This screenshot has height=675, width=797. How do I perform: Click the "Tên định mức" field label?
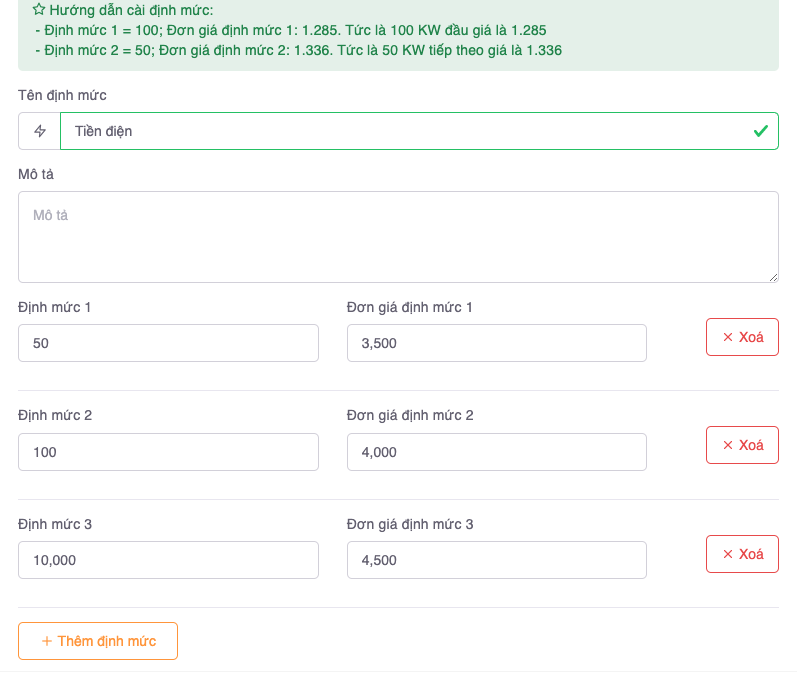pyautogui.click(x=62, y=96)
